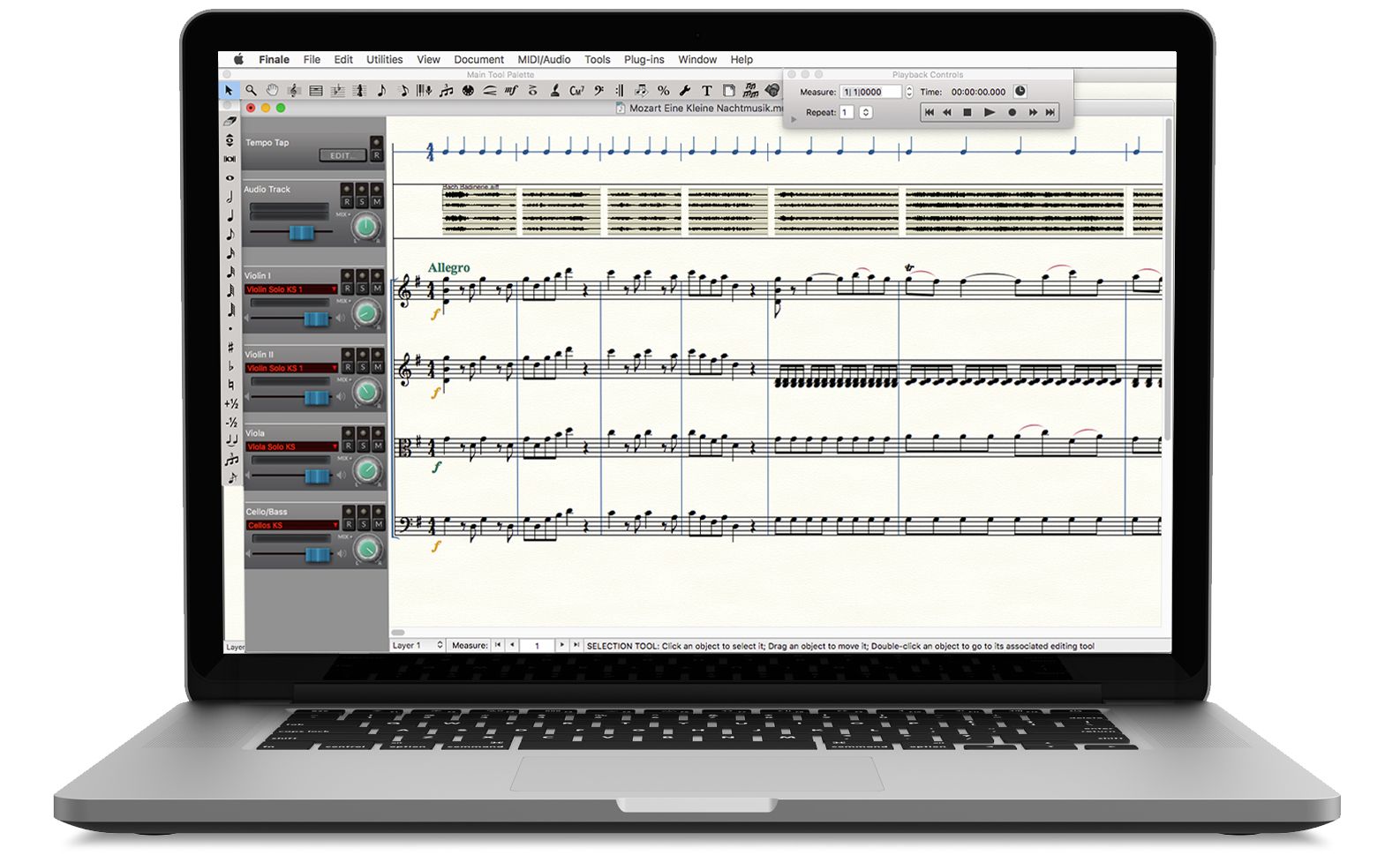Toggle Record on the Audio Track
1400x855 pixels.
[347, 202]
